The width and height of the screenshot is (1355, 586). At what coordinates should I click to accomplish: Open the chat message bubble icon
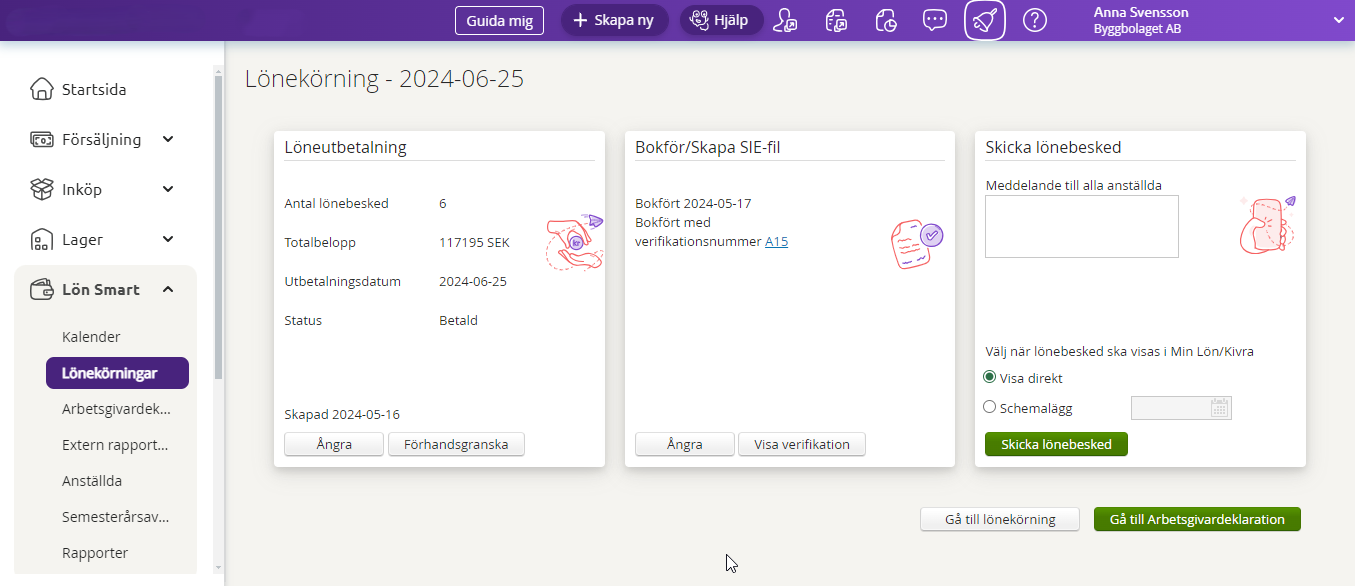(935, 20)
